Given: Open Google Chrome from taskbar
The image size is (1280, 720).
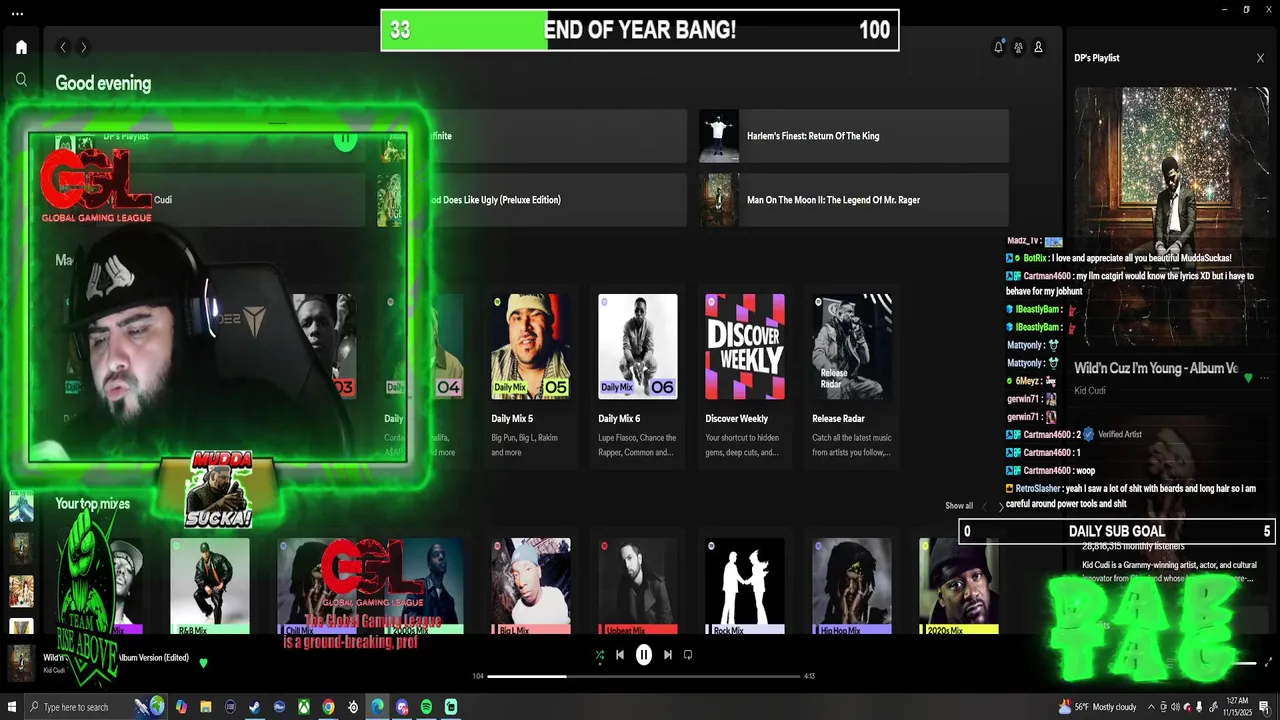Looking at the screenshot, I should 328,707.
